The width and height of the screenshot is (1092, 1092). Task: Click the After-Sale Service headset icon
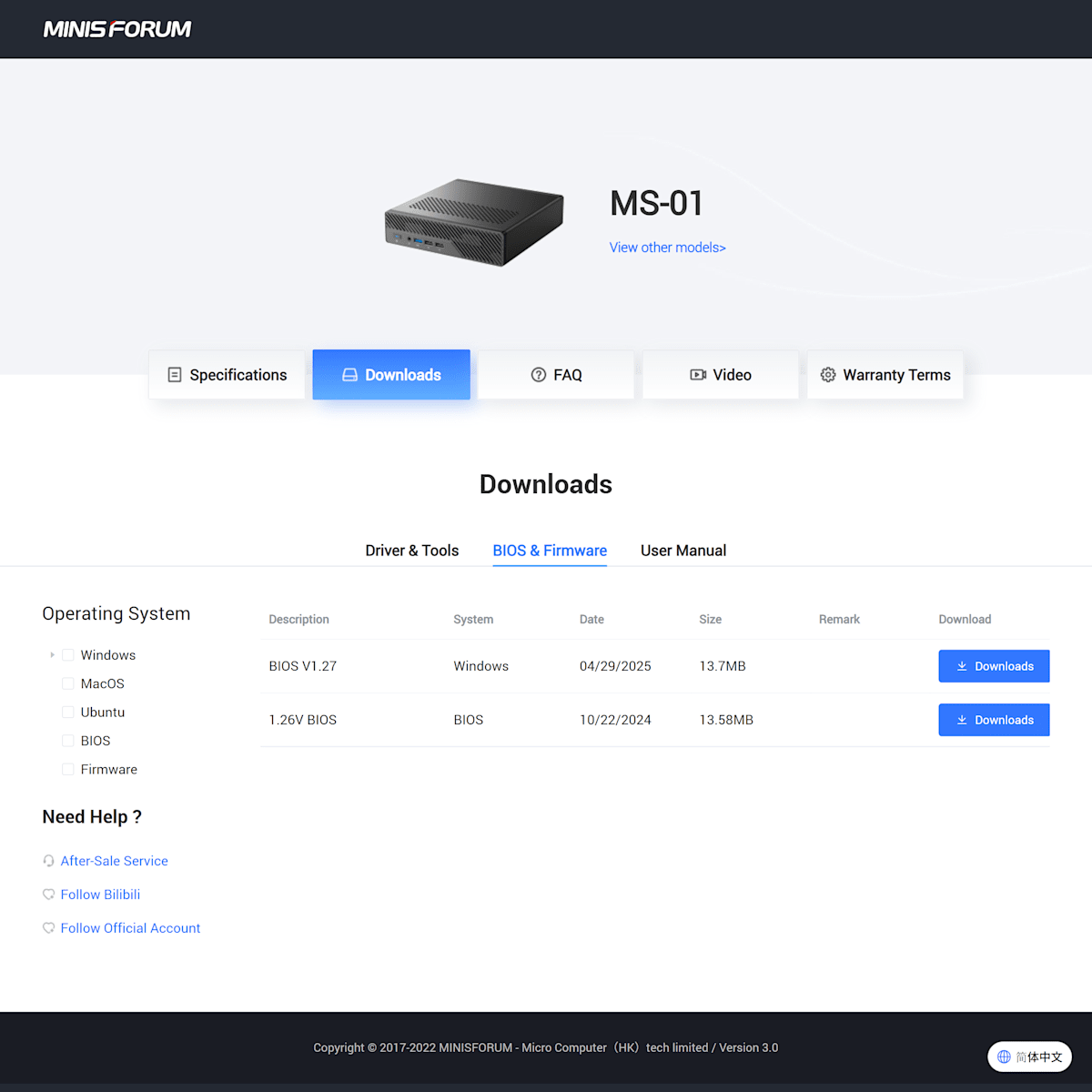point(49,861)
